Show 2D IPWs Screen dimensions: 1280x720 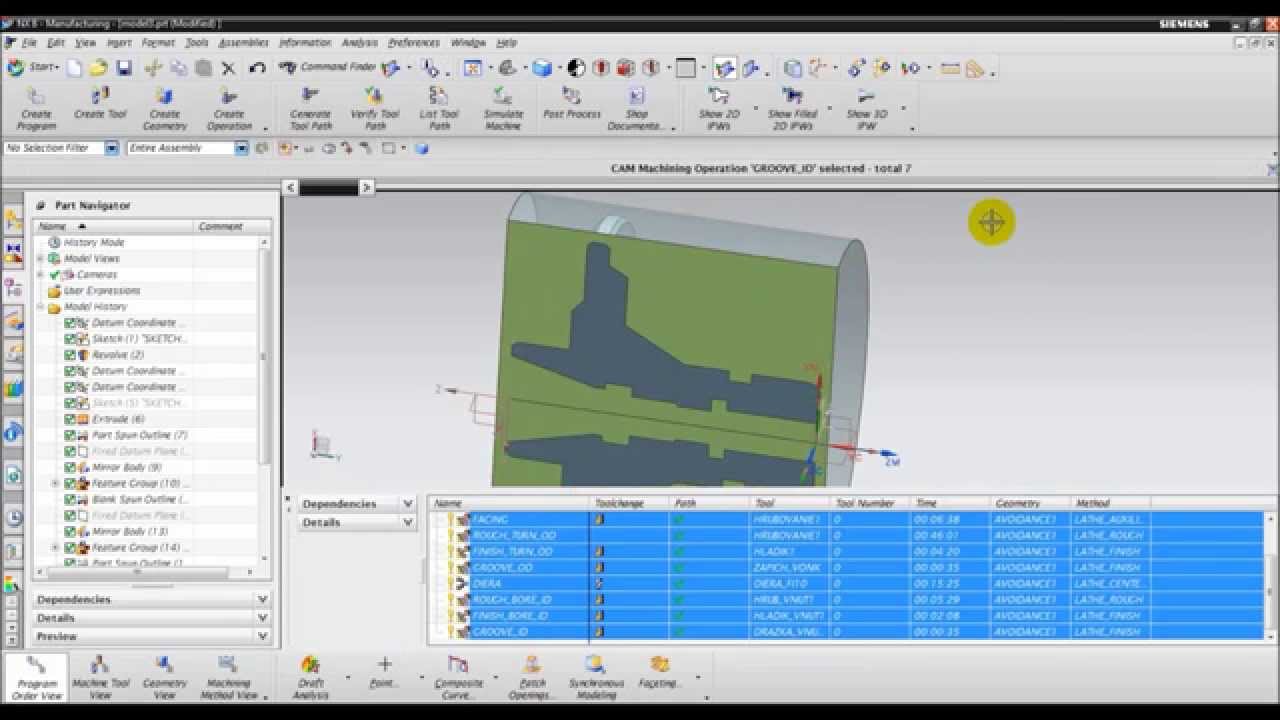[719, 108]
